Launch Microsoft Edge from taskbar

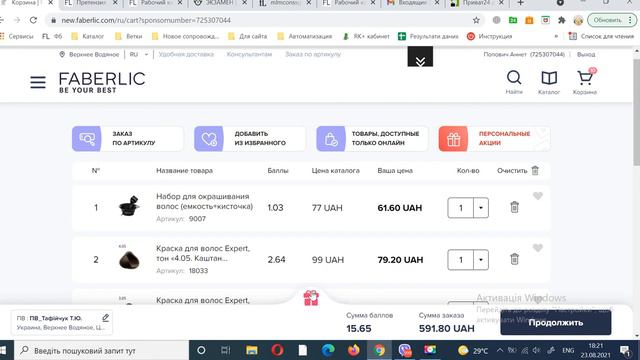click(x=328, y=350)
